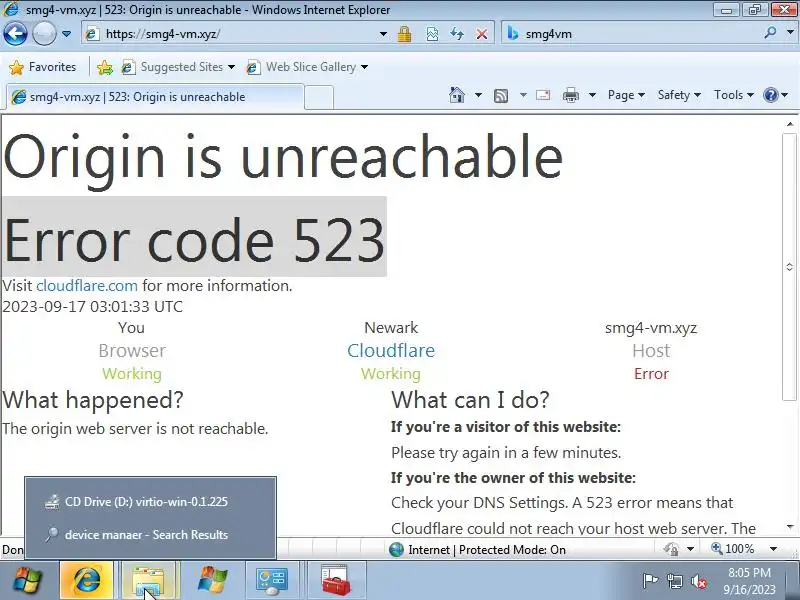800x600 pixels.
Task: Expand the Print dropdown arrow
Action: click(592, 95)
